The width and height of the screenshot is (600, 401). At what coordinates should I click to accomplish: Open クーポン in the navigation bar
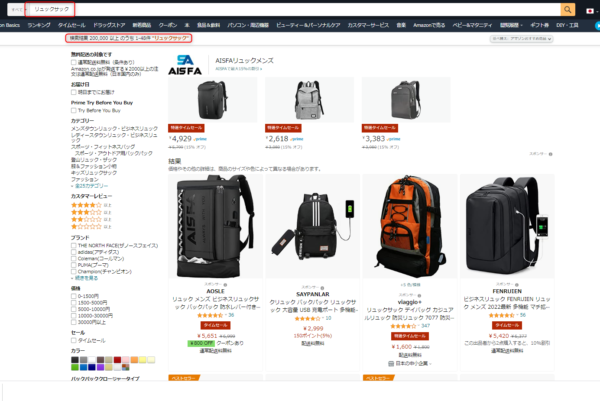pos(168,25)
